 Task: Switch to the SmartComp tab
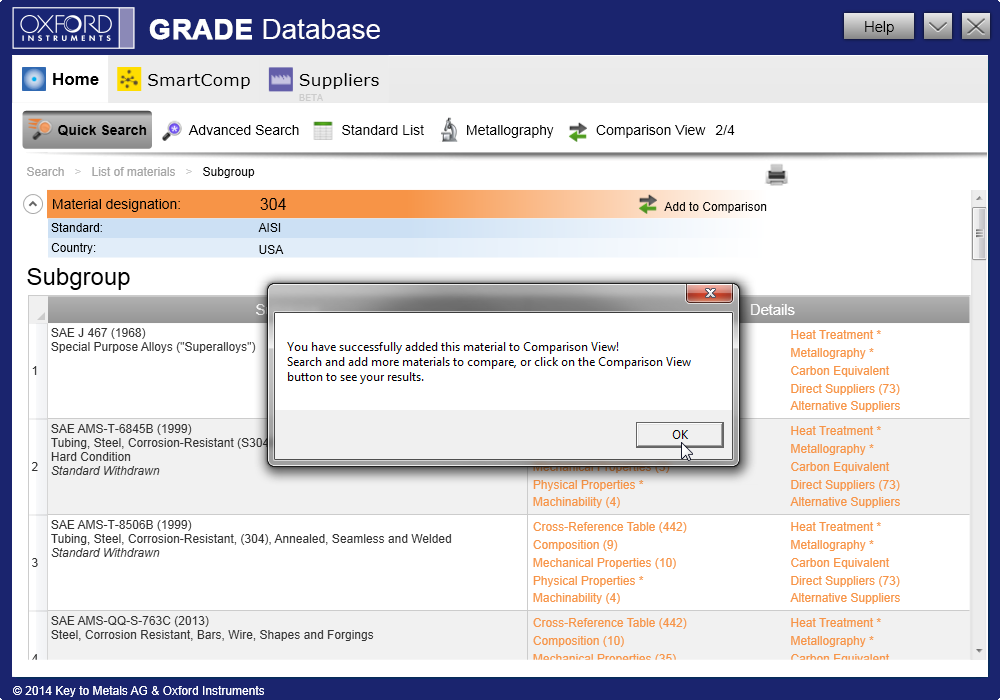pos(184,79)
